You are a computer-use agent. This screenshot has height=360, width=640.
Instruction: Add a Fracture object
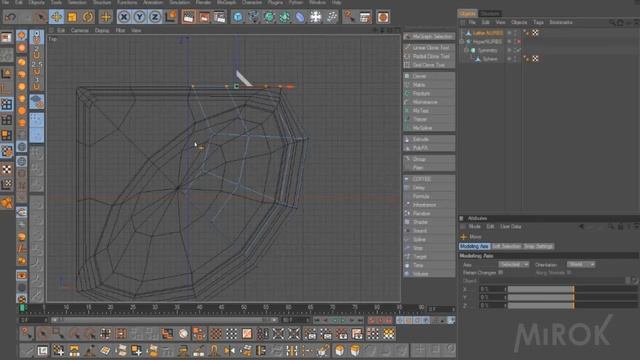point(429,93)
